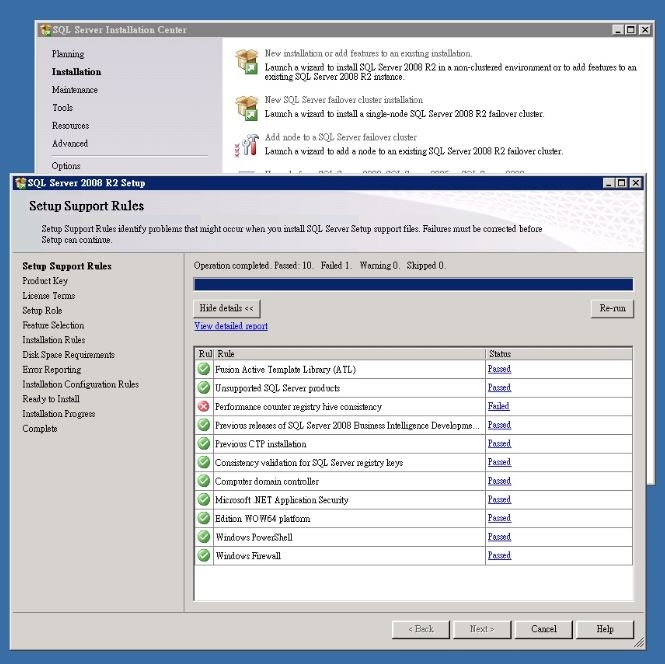Image resolution: width=665 pixels, height=664 pixels.
Task: Click the failover cluster installation box icon
Action: [x=246, y=108]
